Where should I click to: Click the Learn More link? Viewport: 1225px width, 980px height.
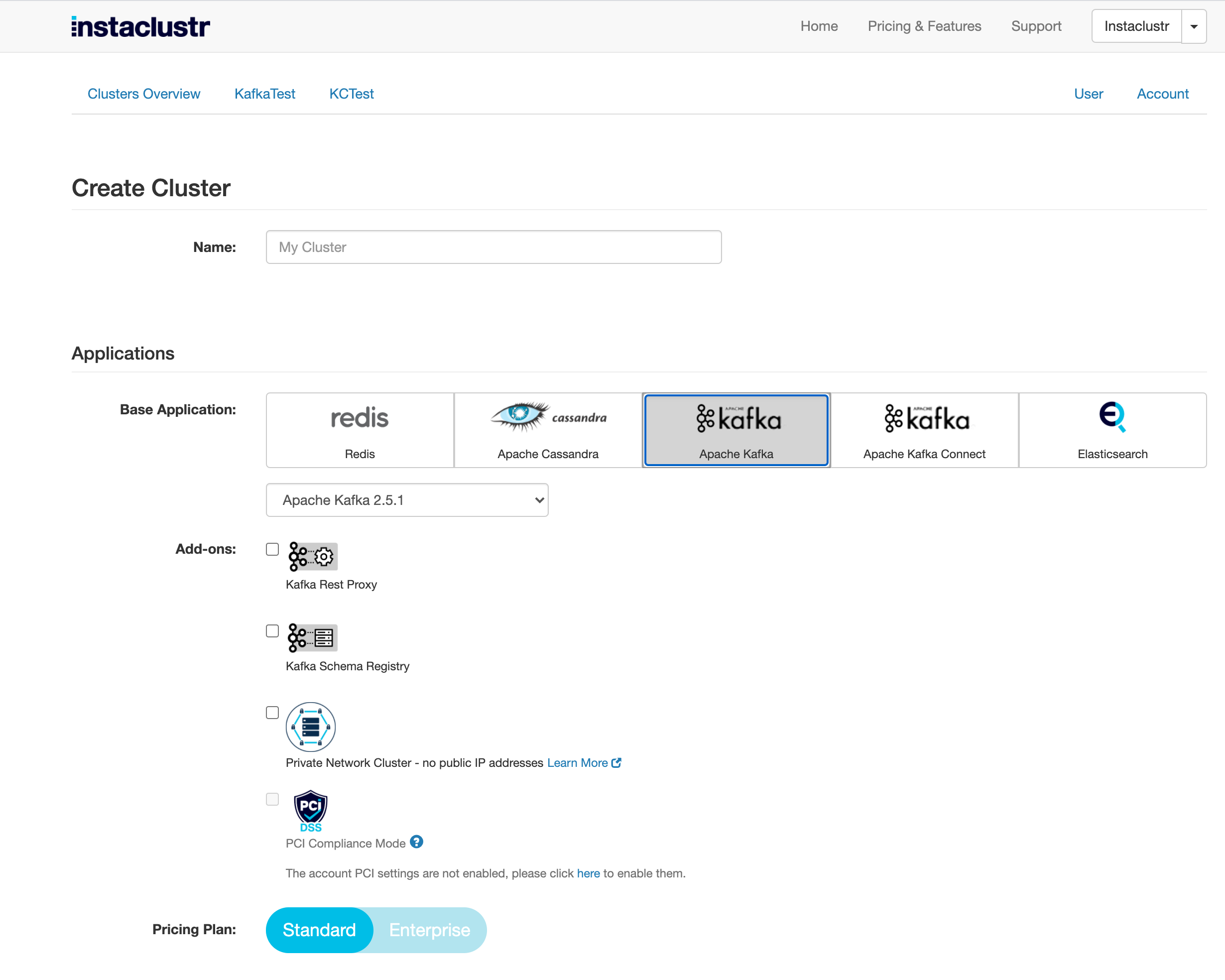coord(578,762)
